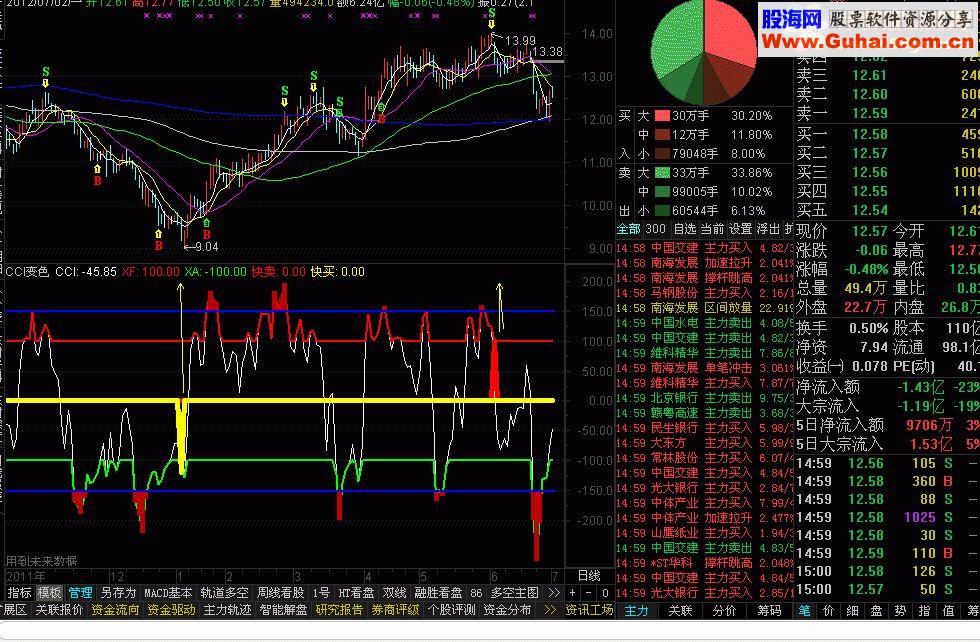This screenshot has width=980, height=642.
Task: Expand more bottom tabs left of 资讯工场
Action: coord(550,609)
